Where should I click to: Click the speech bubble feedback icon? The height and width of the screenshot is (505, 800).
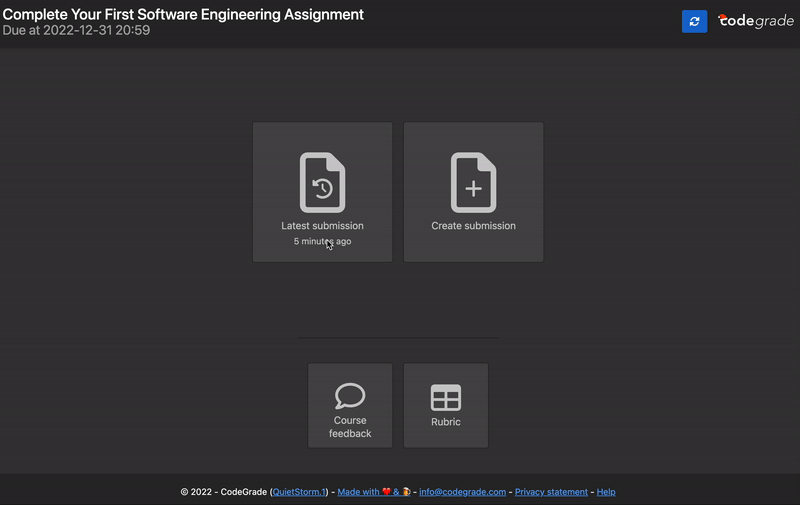(x=350, y=396)
